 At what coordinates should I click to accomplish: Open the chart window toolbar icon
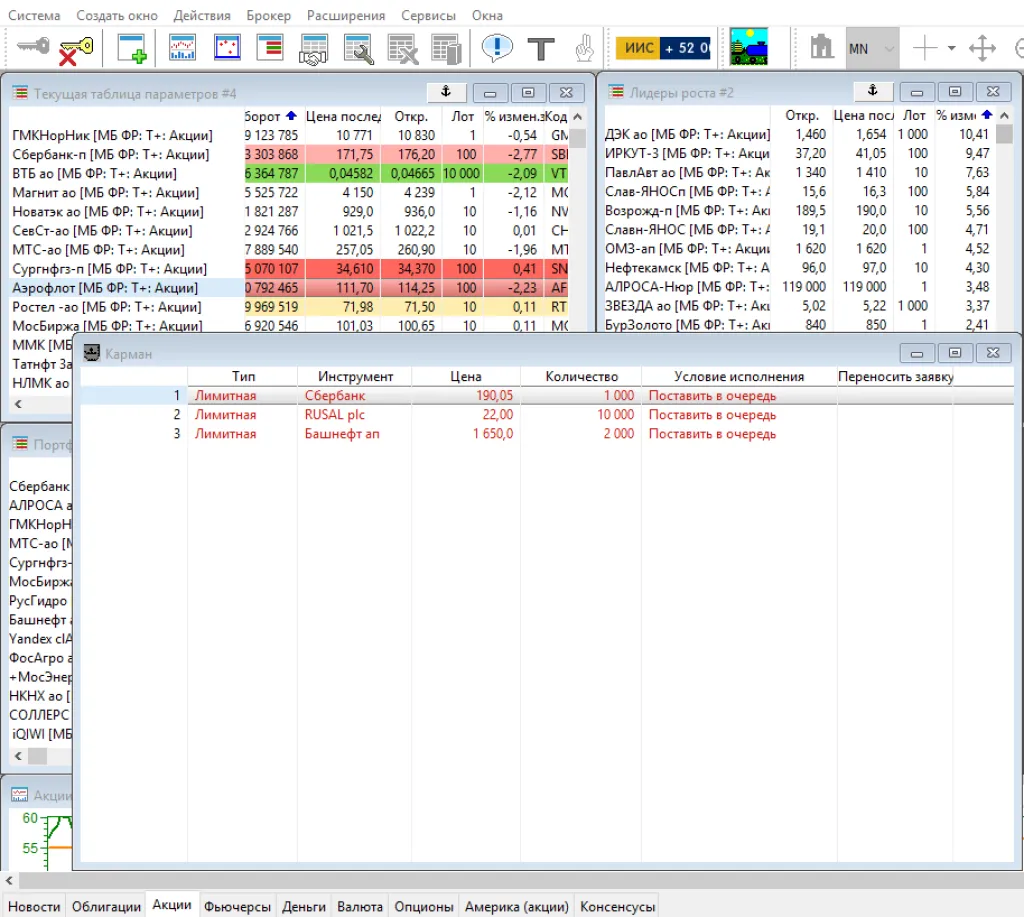[x=182, y=48]
